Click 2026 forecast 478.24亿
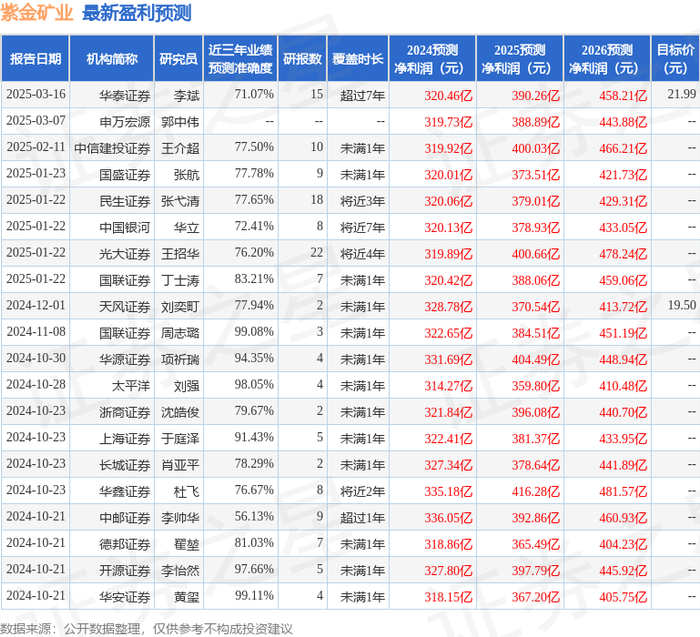 [x=623, y=254]
